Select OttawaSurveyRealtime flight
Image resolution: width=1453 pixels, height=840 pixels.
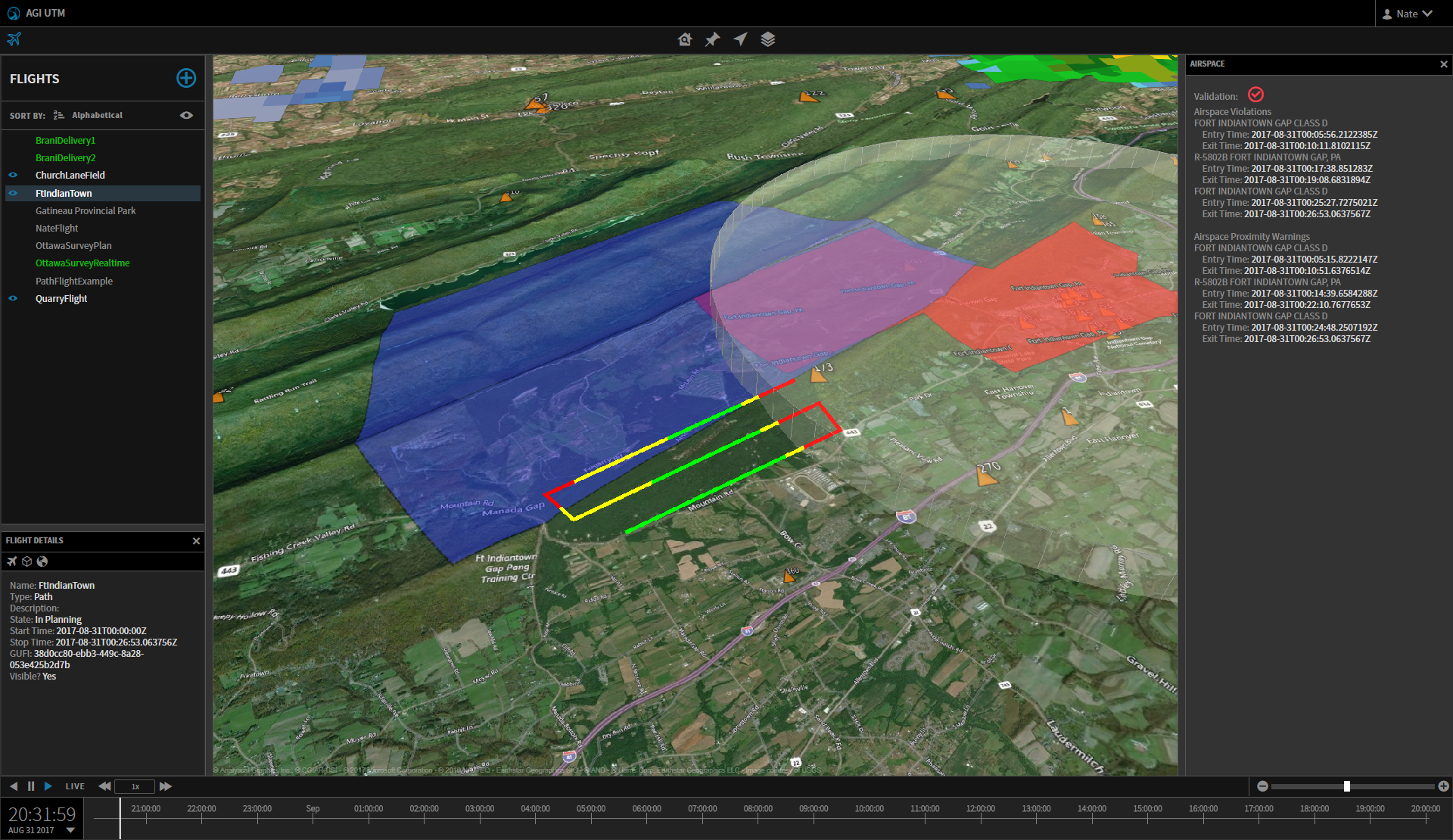point(82,263)
